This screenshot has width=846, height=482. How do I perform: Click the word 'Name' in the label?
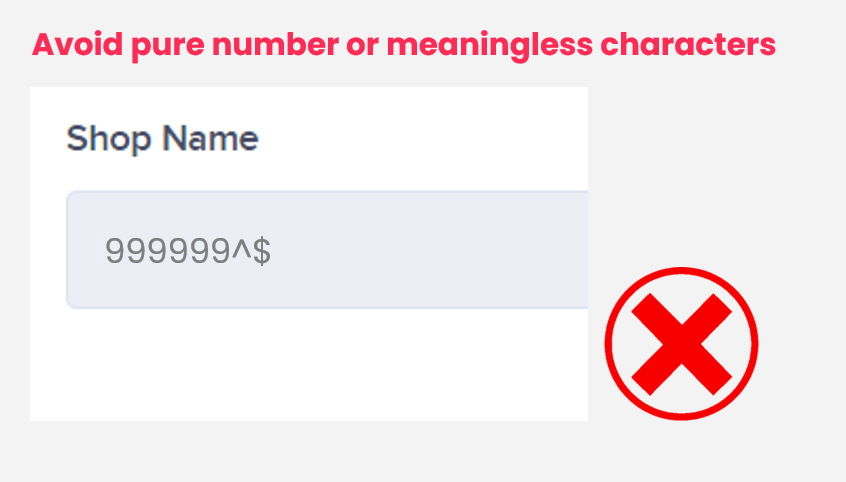coord(211,139)
